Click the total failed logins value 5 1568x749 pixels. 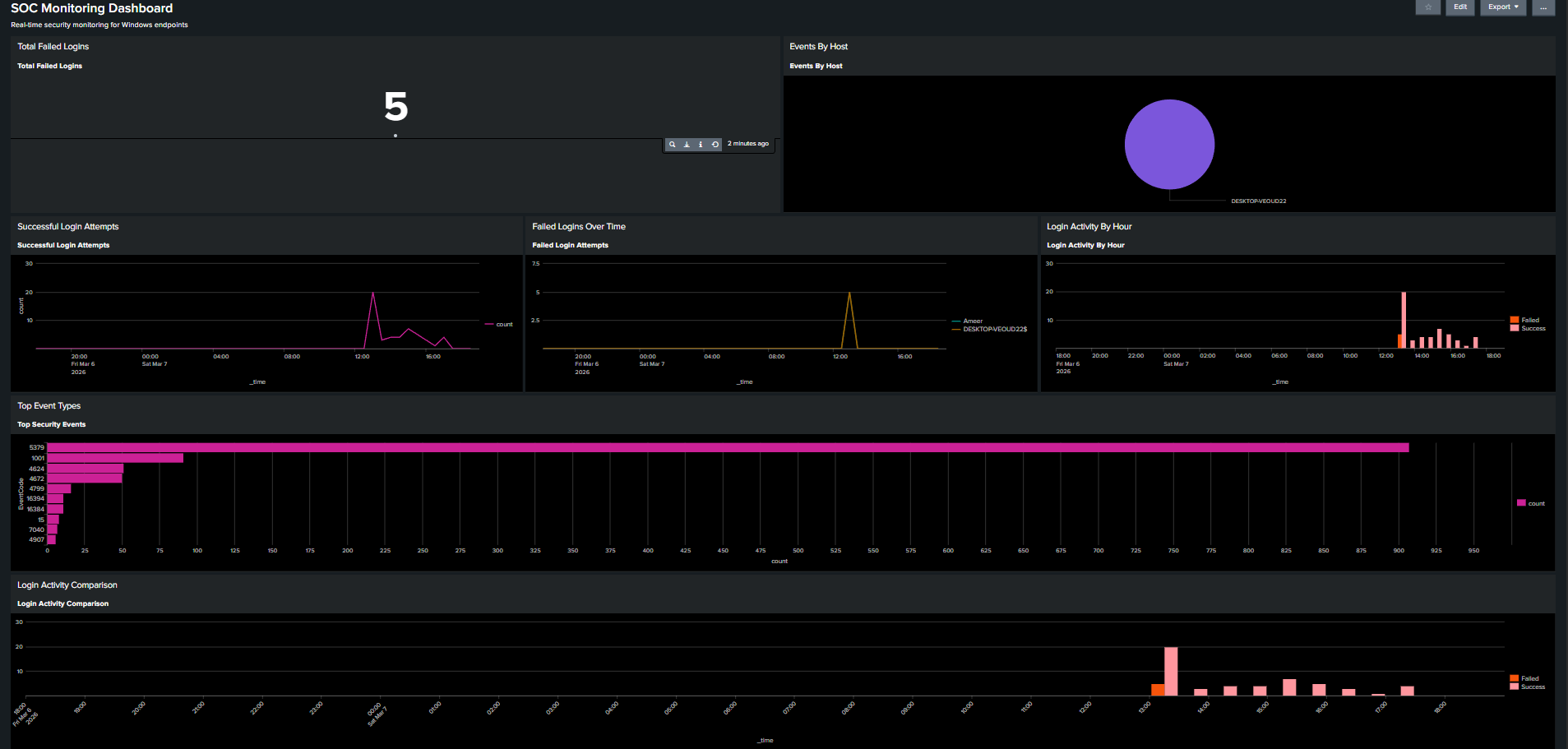click(x=395, y=107)
